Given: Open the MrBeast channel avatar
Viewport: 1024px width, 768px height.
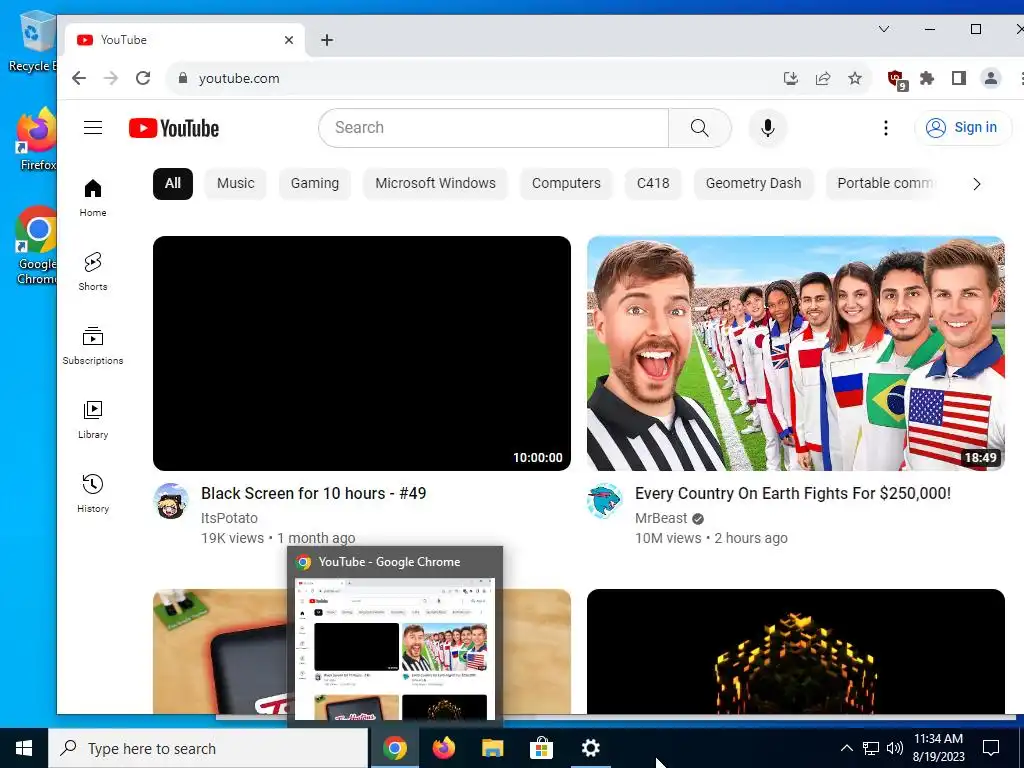Looking at the screenshot, I should coord(605,501).
